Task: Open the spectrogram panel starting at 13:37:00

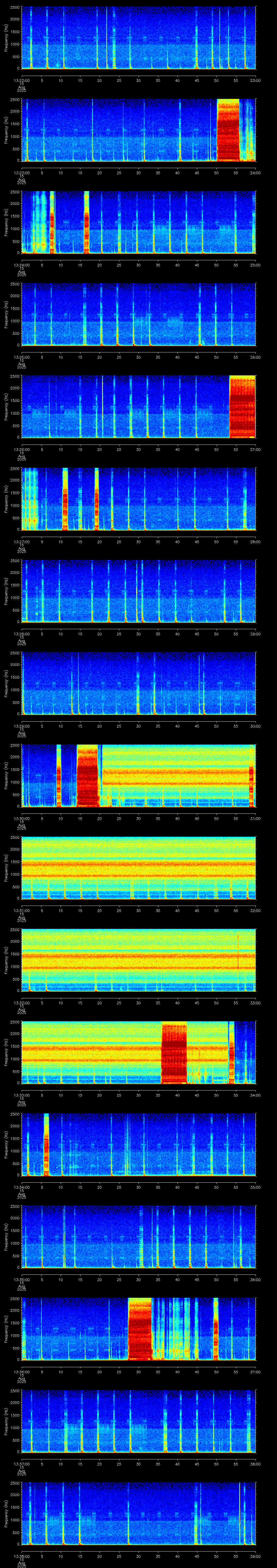Action: (x=138, y=1421)
